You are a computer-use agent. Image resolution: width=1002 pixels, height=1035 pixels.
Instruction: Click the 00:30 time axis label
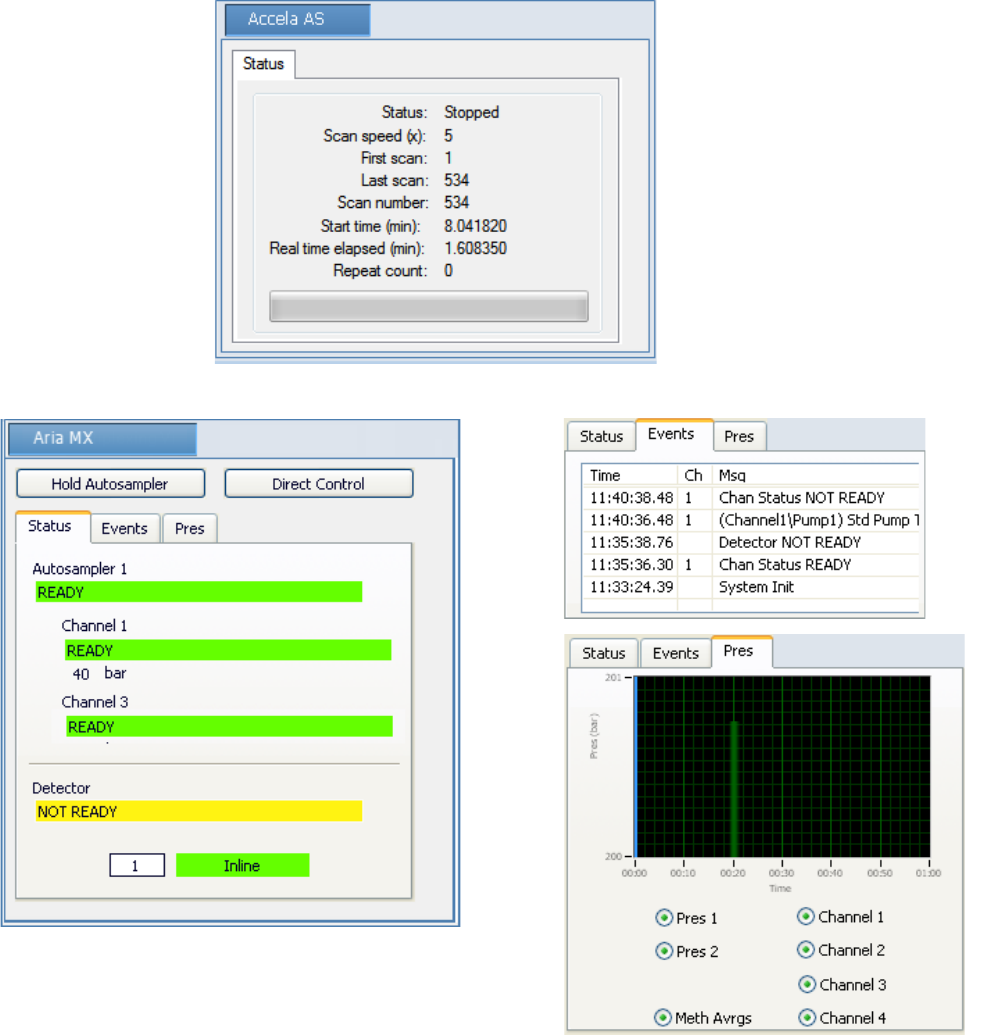tap(782, 873)
